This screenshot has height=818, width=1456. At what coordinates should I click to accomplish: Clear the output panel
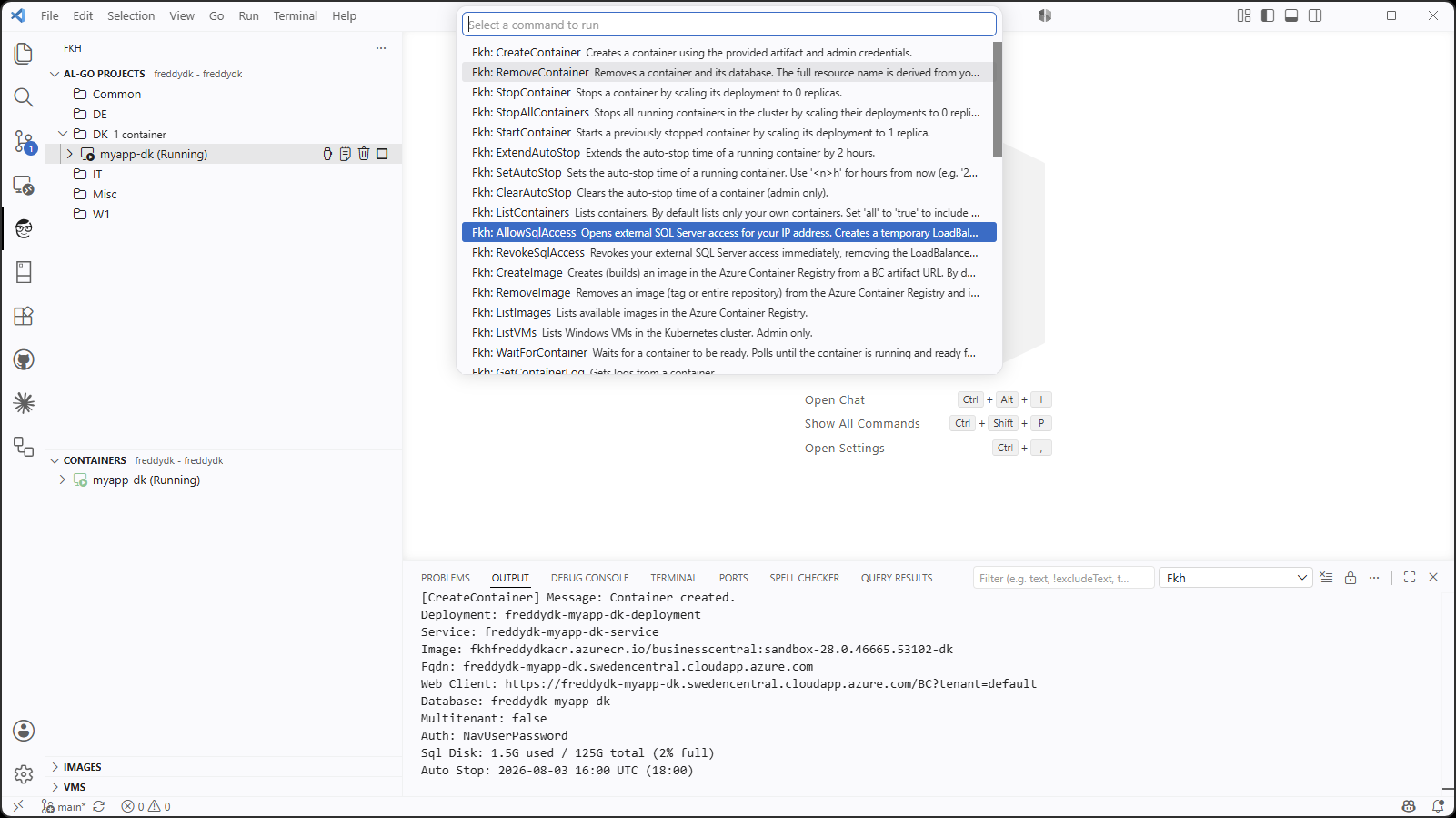[1326, 578]
